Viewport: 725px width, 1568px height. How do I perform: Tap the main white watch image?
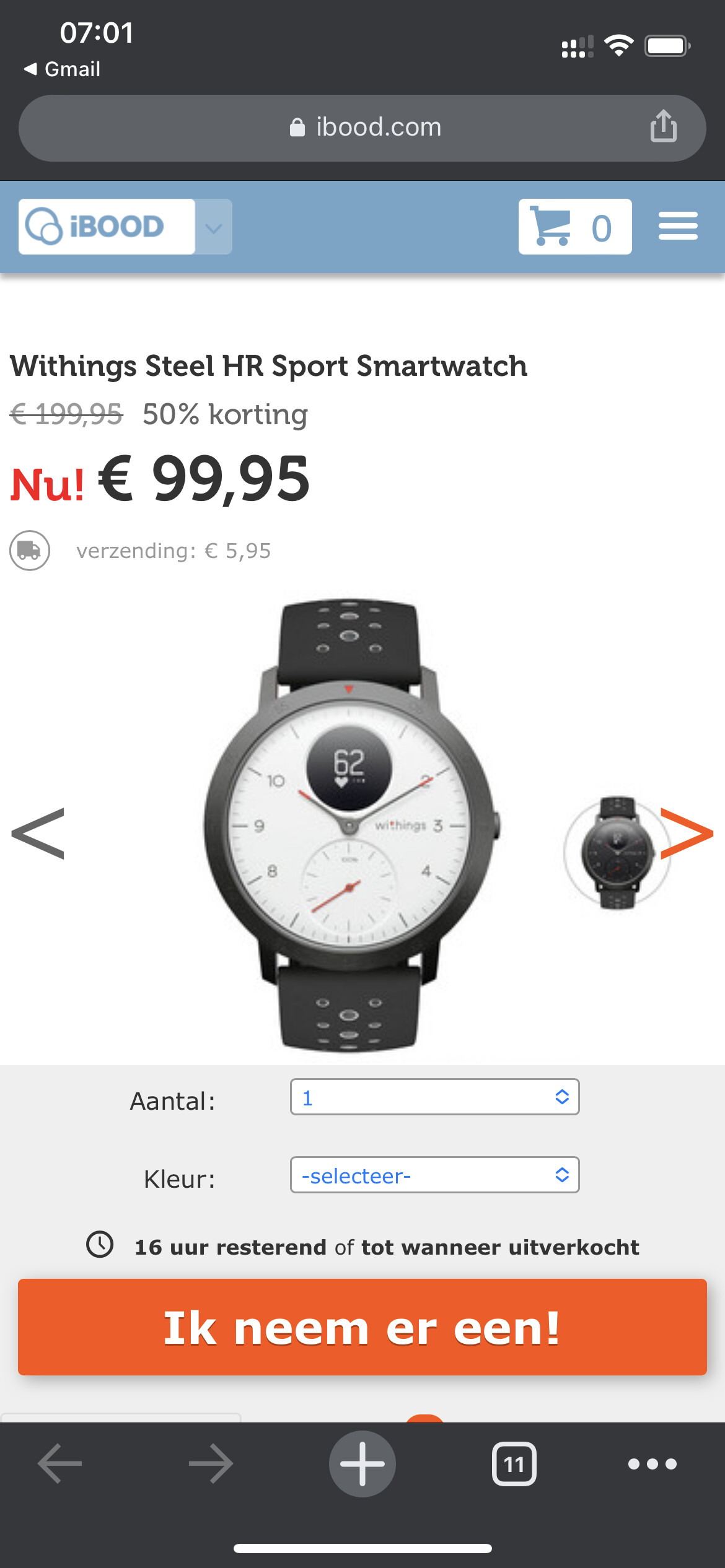coord(351,825)
